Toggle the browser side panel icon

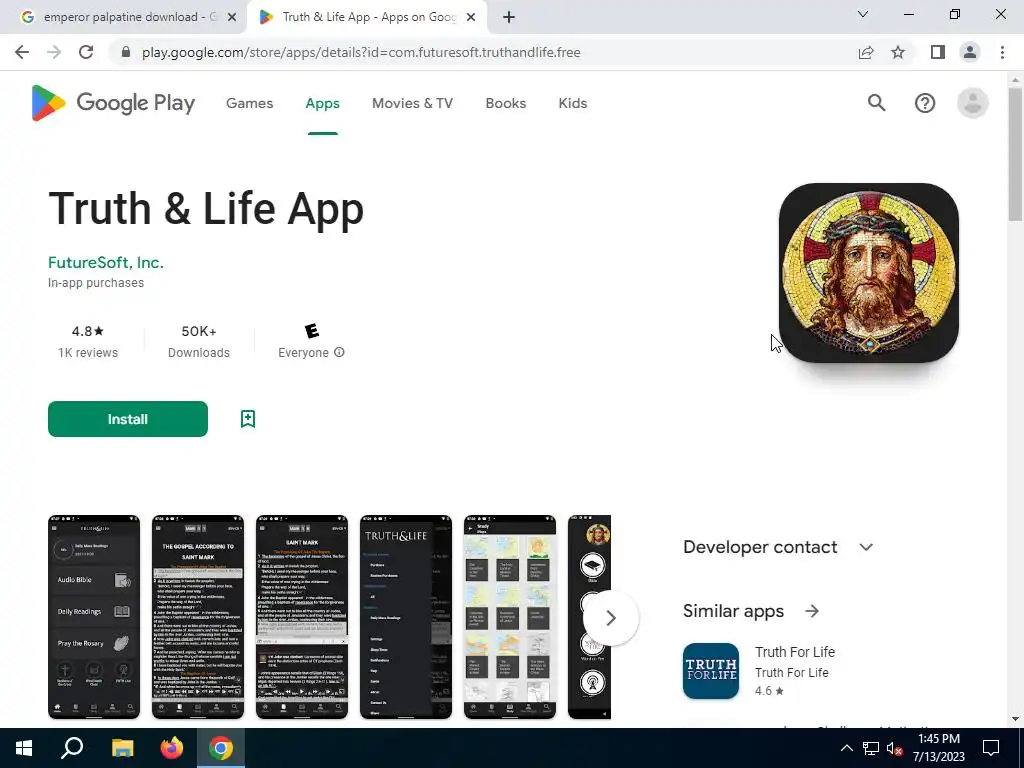(938, 52)
